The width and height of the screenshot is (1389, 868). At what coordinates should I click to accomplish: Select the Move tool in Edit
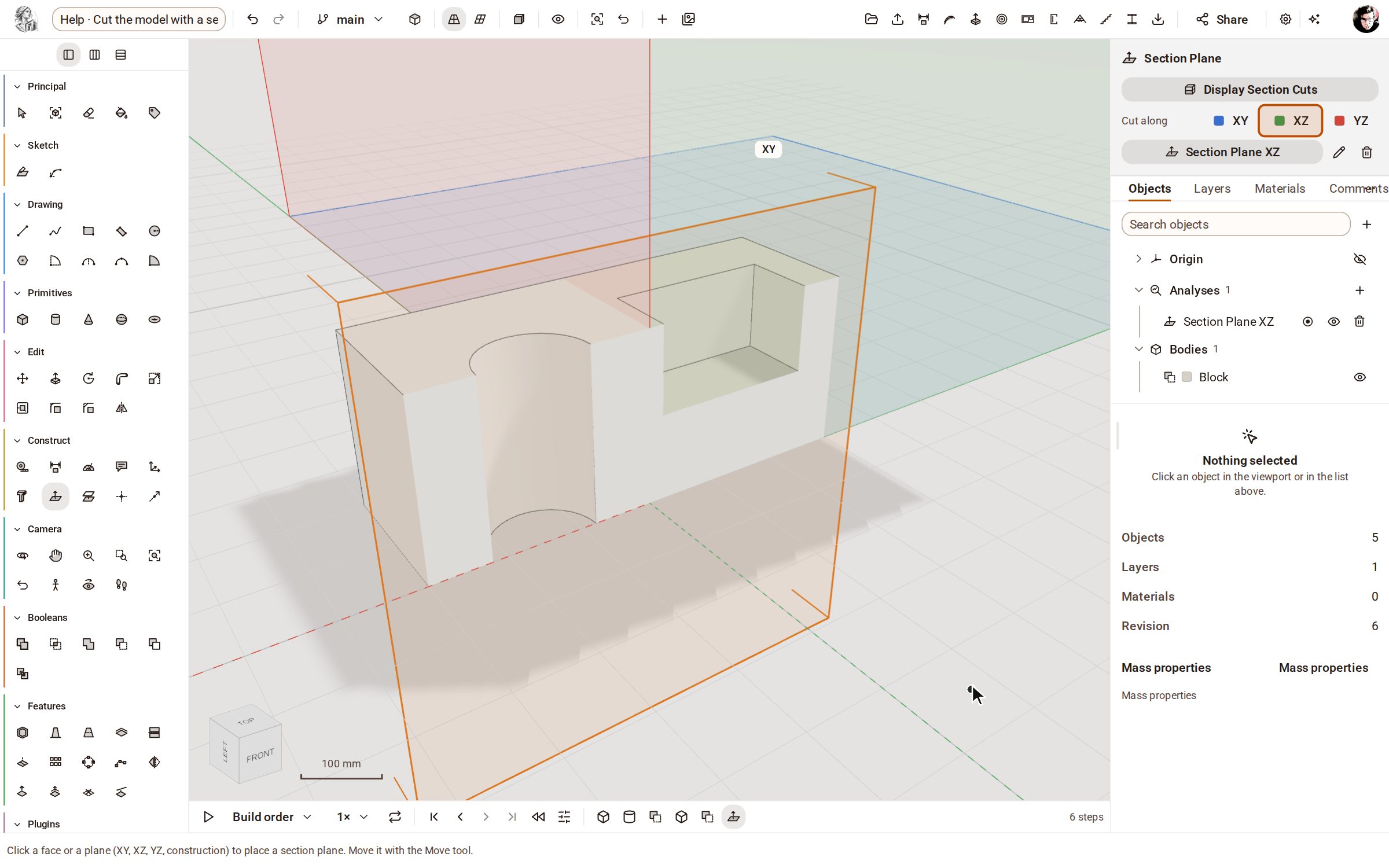click(23, 378)
